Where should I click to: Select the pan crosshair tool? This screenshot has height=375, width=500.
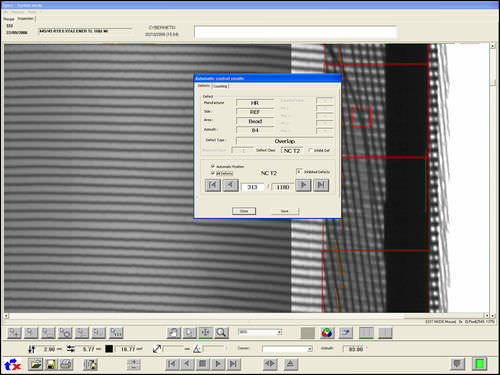(x=206, y=332)
